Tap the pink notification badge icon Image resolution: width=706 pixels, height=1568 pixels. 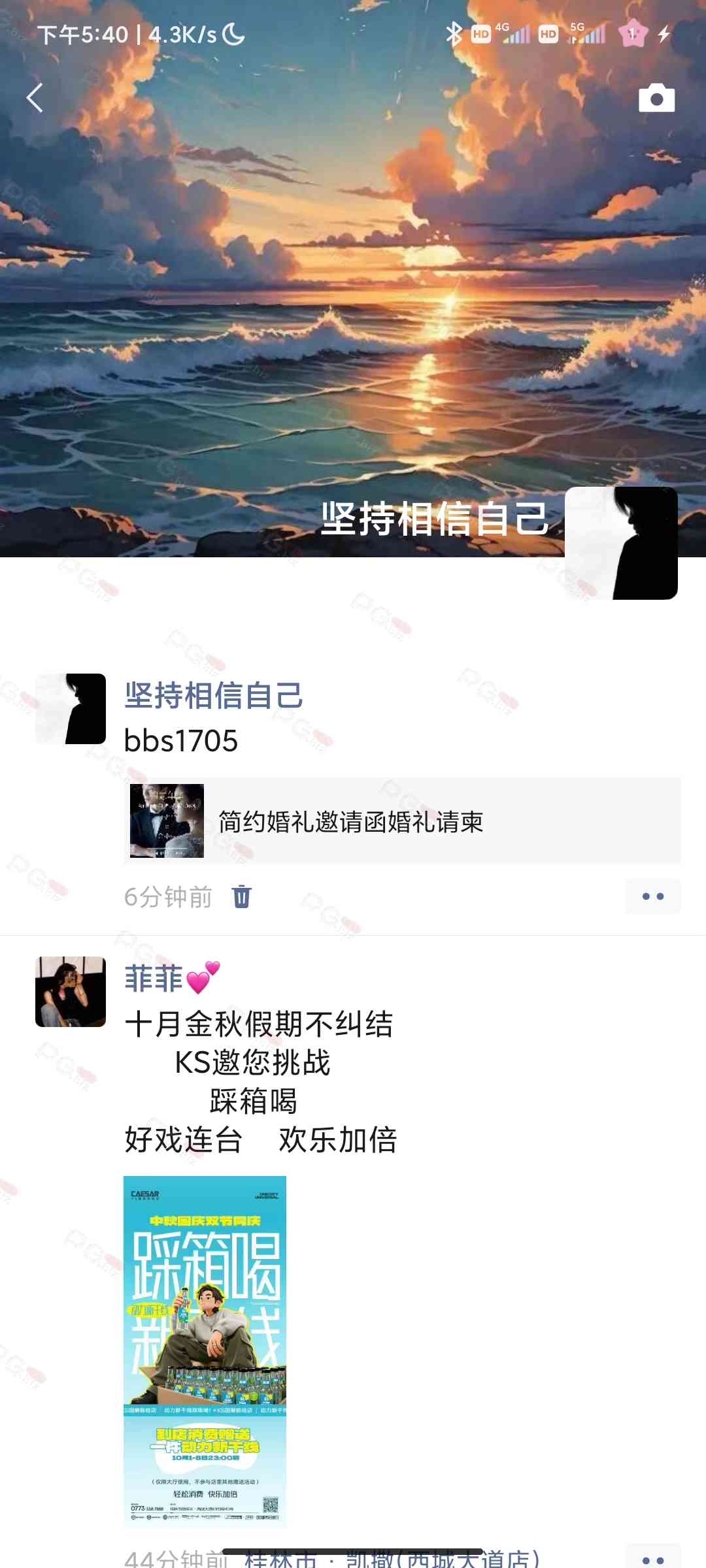coord(632,33)
